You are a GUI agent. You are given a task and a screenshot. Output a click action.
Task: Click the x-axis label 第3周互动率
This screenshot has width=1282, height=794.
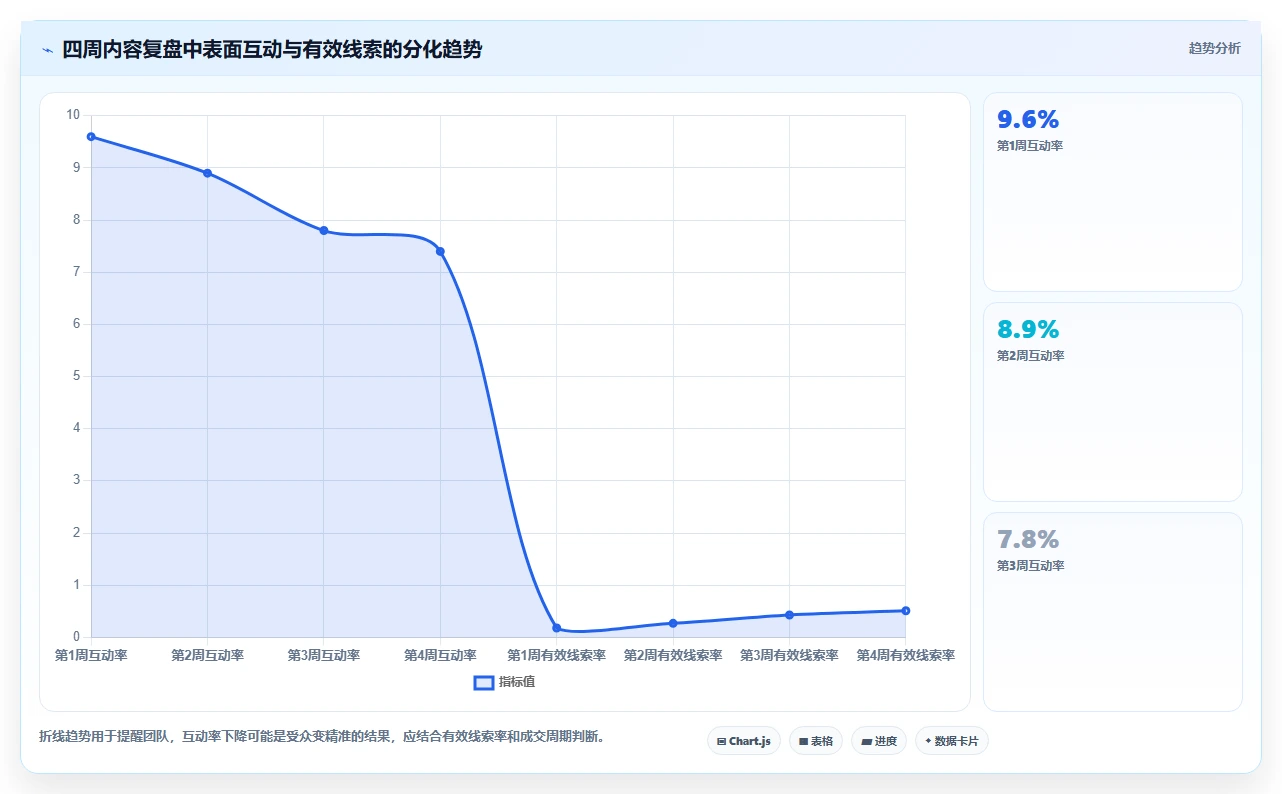[324, 655]
